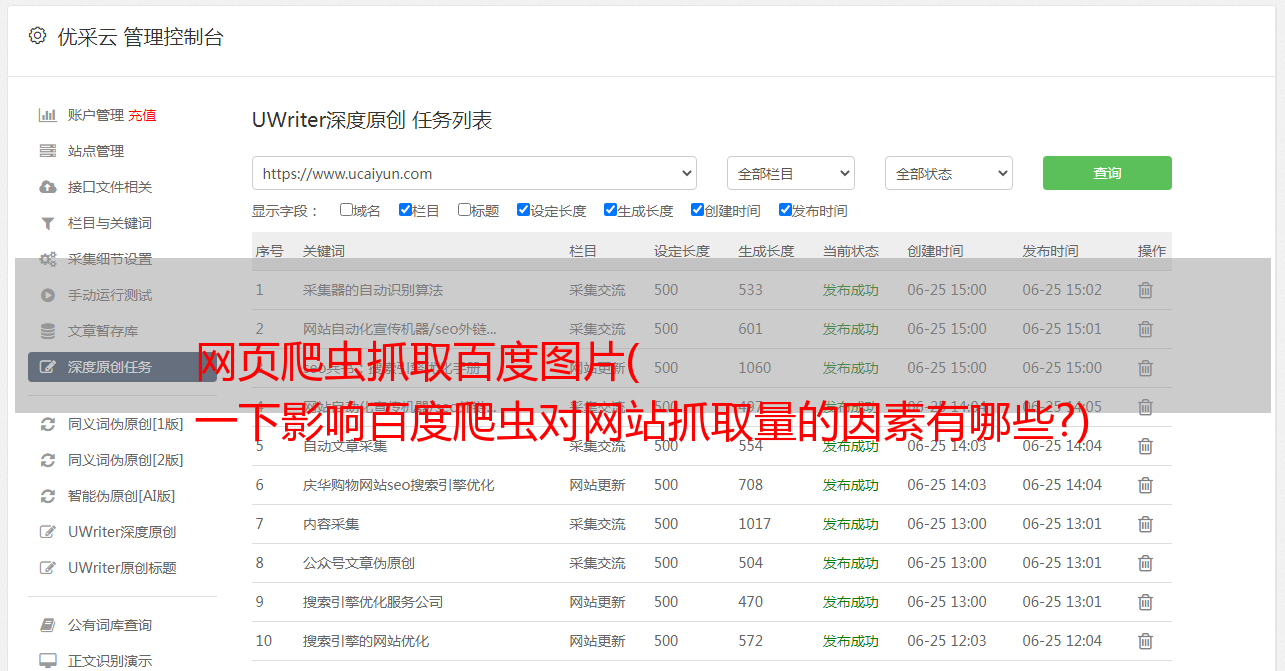The width and height of the screenshot is (1285, 671).
Task: Click the red 充值 link
Action: click(142, 115)
